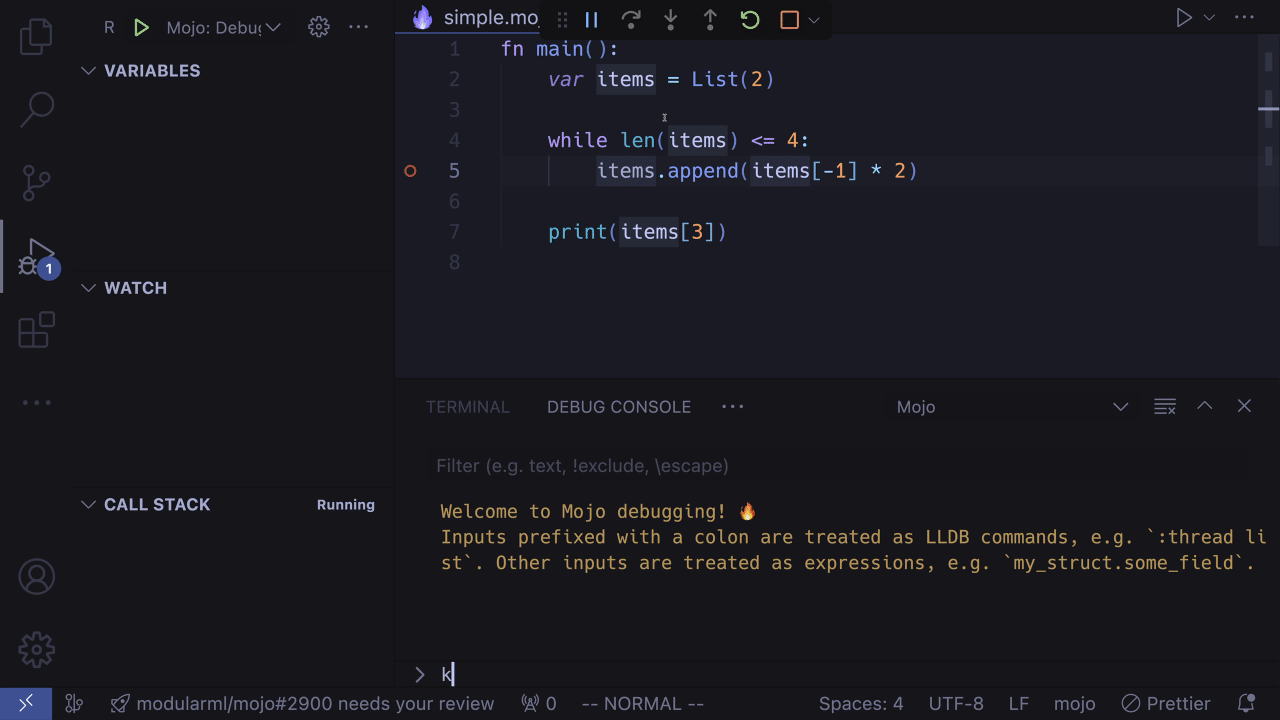Click the NORMAL vim mode indicator
This screenshot has height=720, width=1280.
(643, 704)
